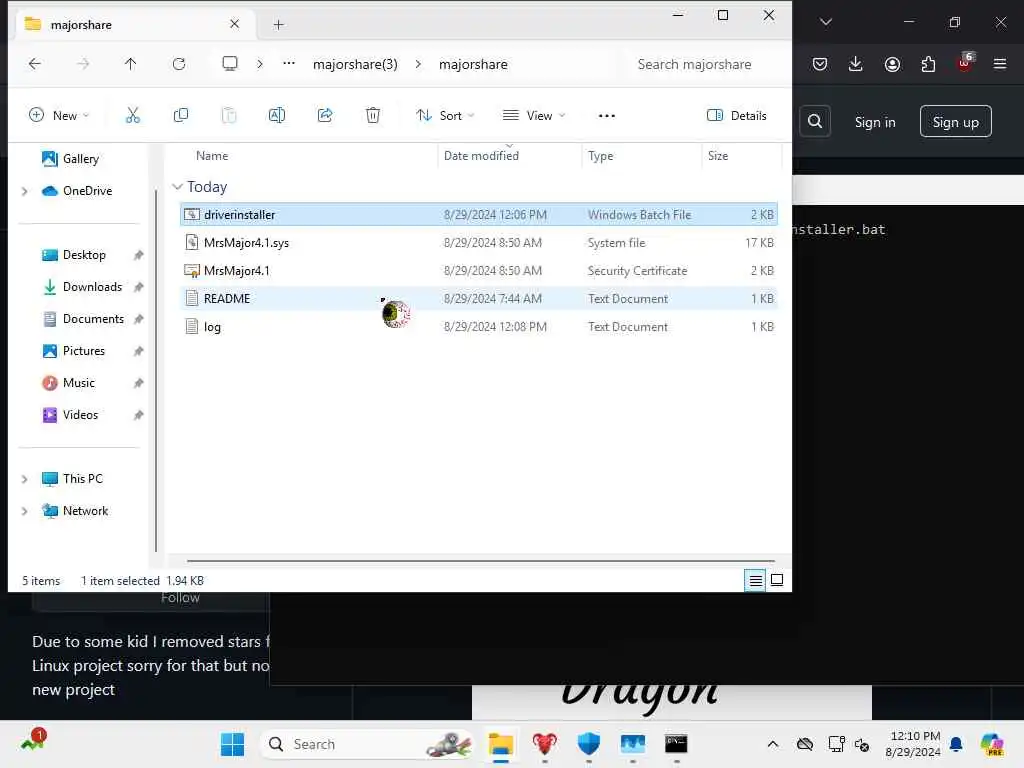Open Pictures quick access folder
This screenshot has width=1024, height=768.
[x=73, y=351]
